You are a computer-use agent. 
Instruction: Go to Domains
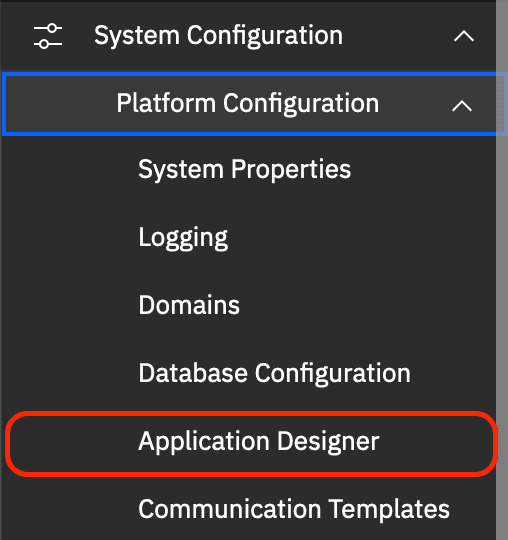tap(189, 305)
